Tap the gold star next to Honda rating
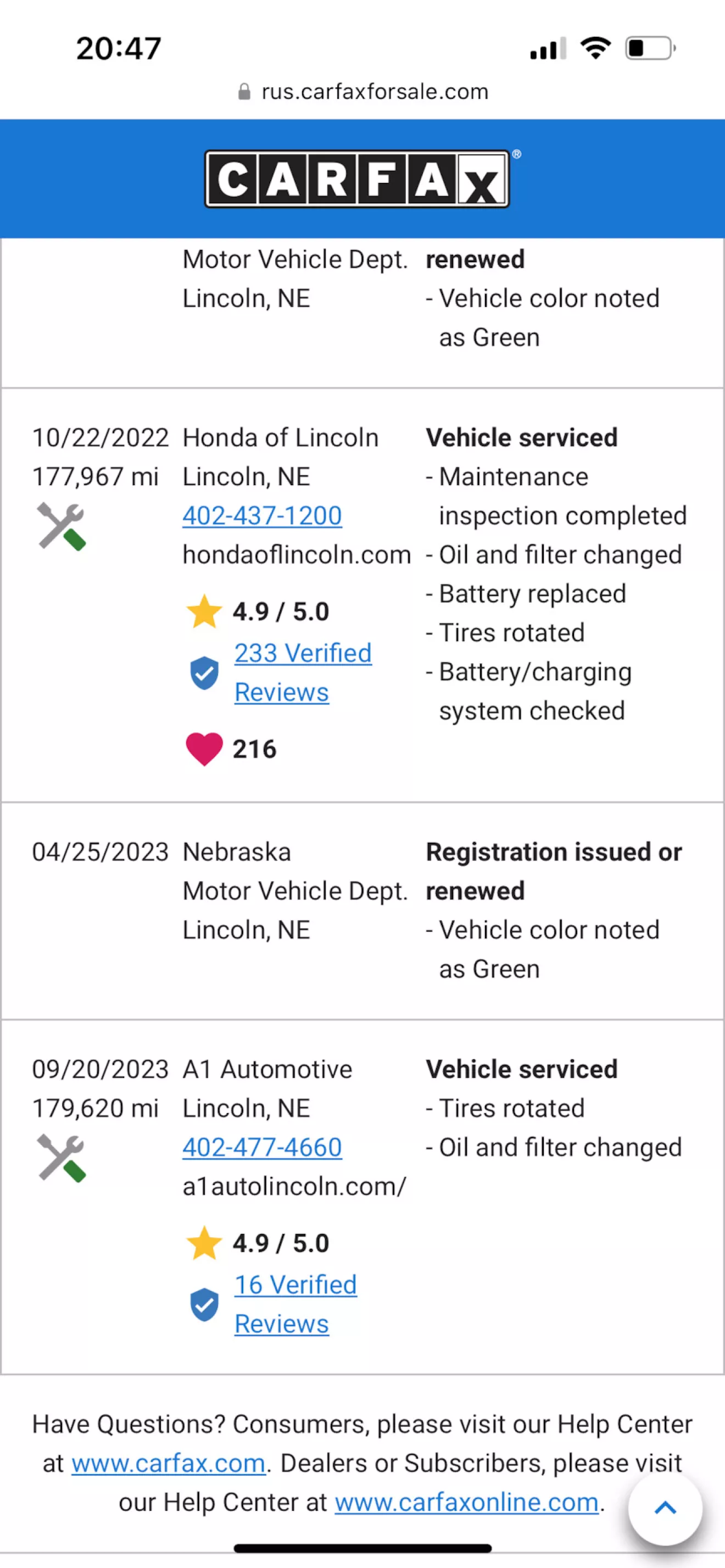The height and width of the screenshot is (1568, 725). [204, 611]
